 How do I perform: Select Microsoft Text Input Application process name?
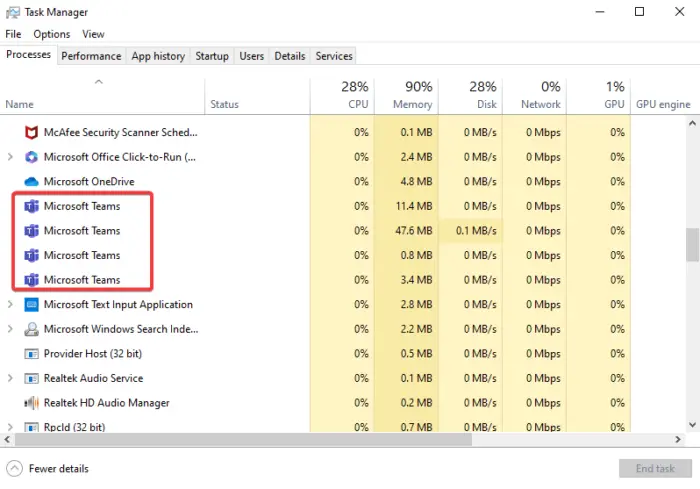pyautogui.click(x=118, y=305)
